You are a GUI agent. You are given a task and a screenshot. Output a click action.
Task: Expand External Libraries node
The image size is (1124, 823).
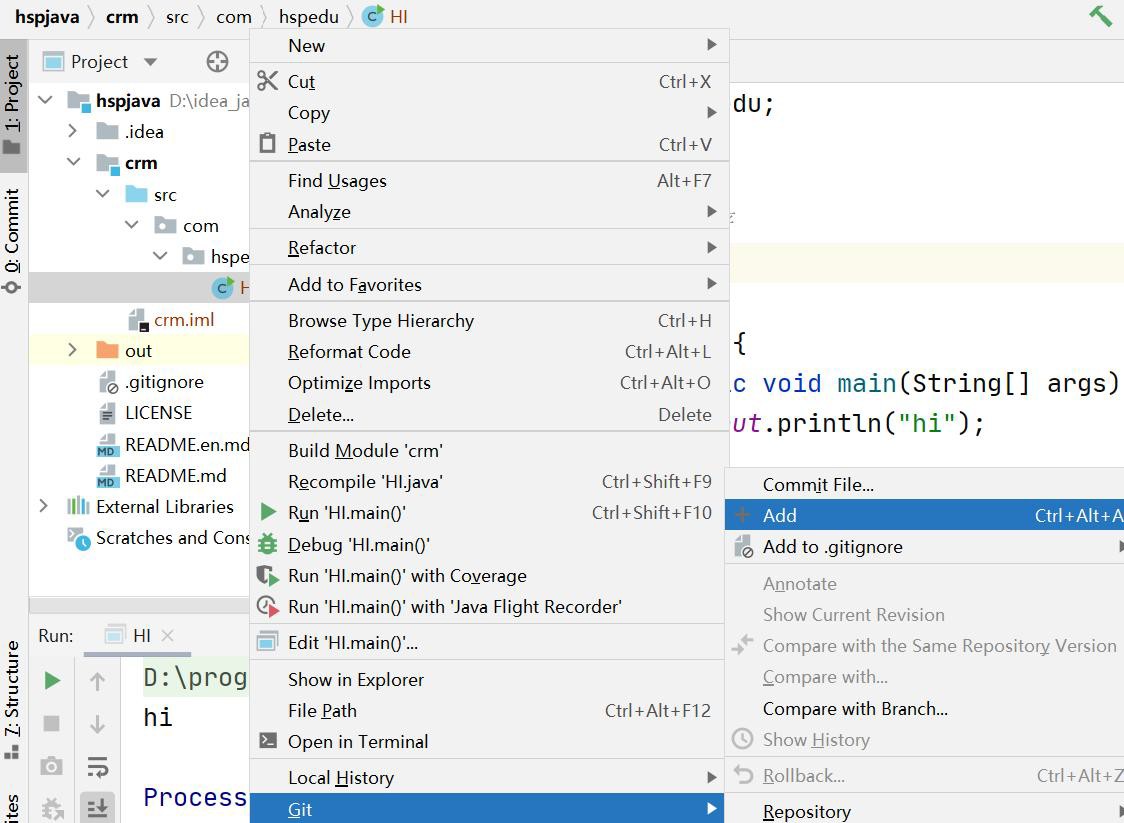coord(44,506)
